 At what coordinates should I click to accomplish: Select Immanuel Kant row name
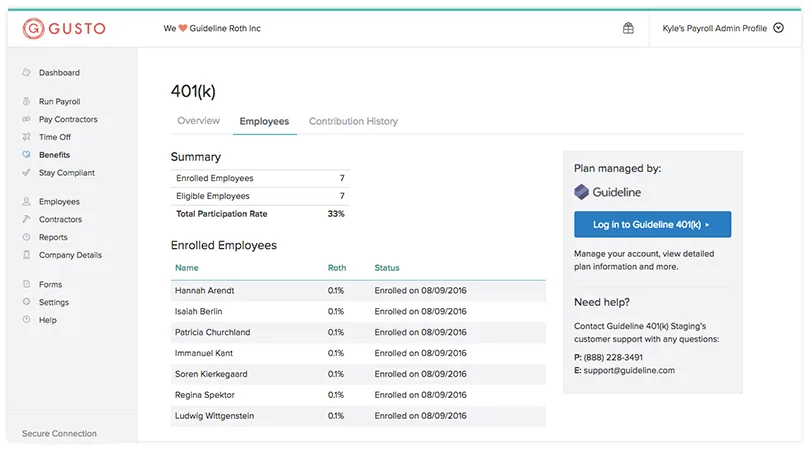[204, 353]
